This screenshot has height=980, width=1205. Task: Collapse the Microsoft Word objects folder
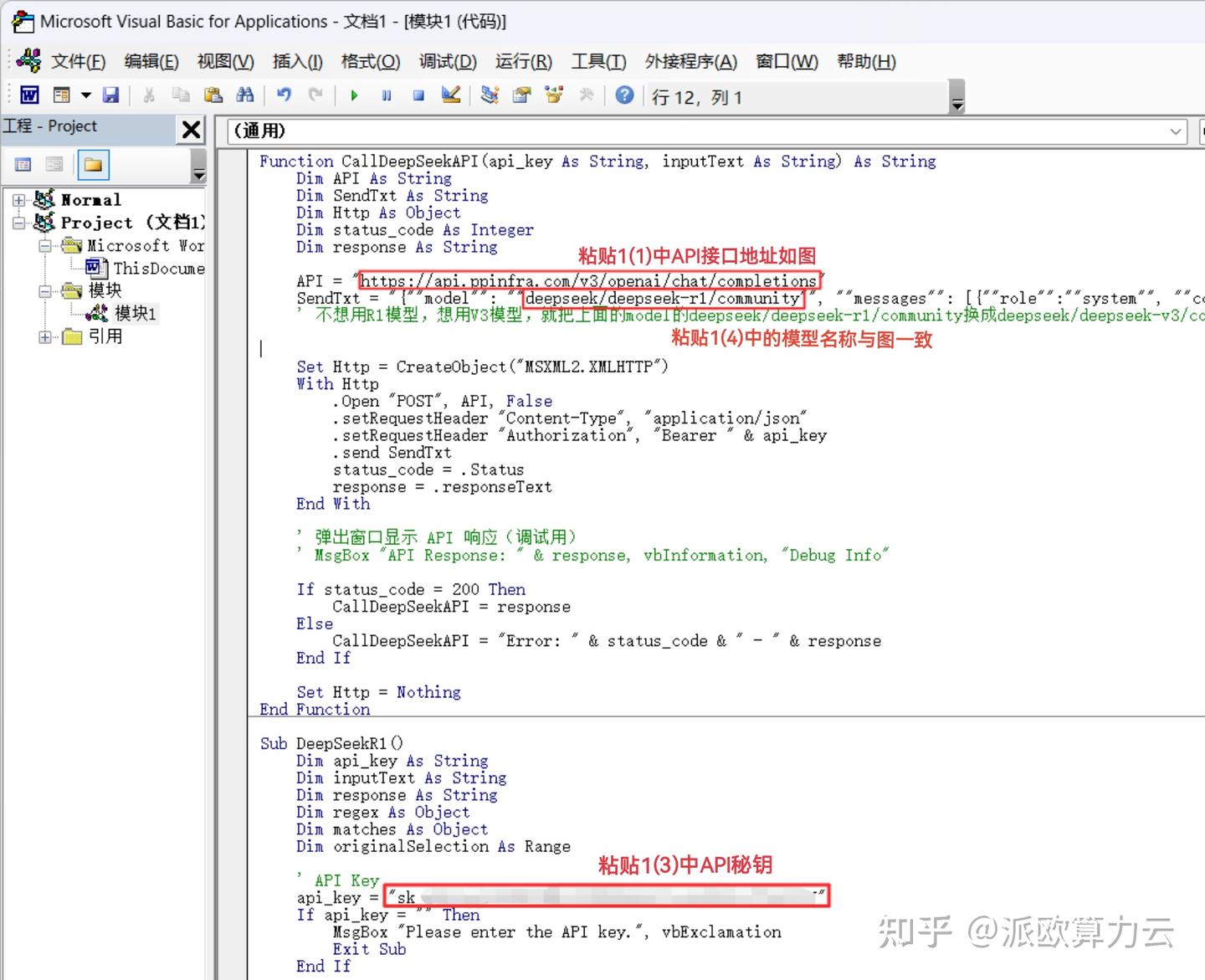pos(45,246)
